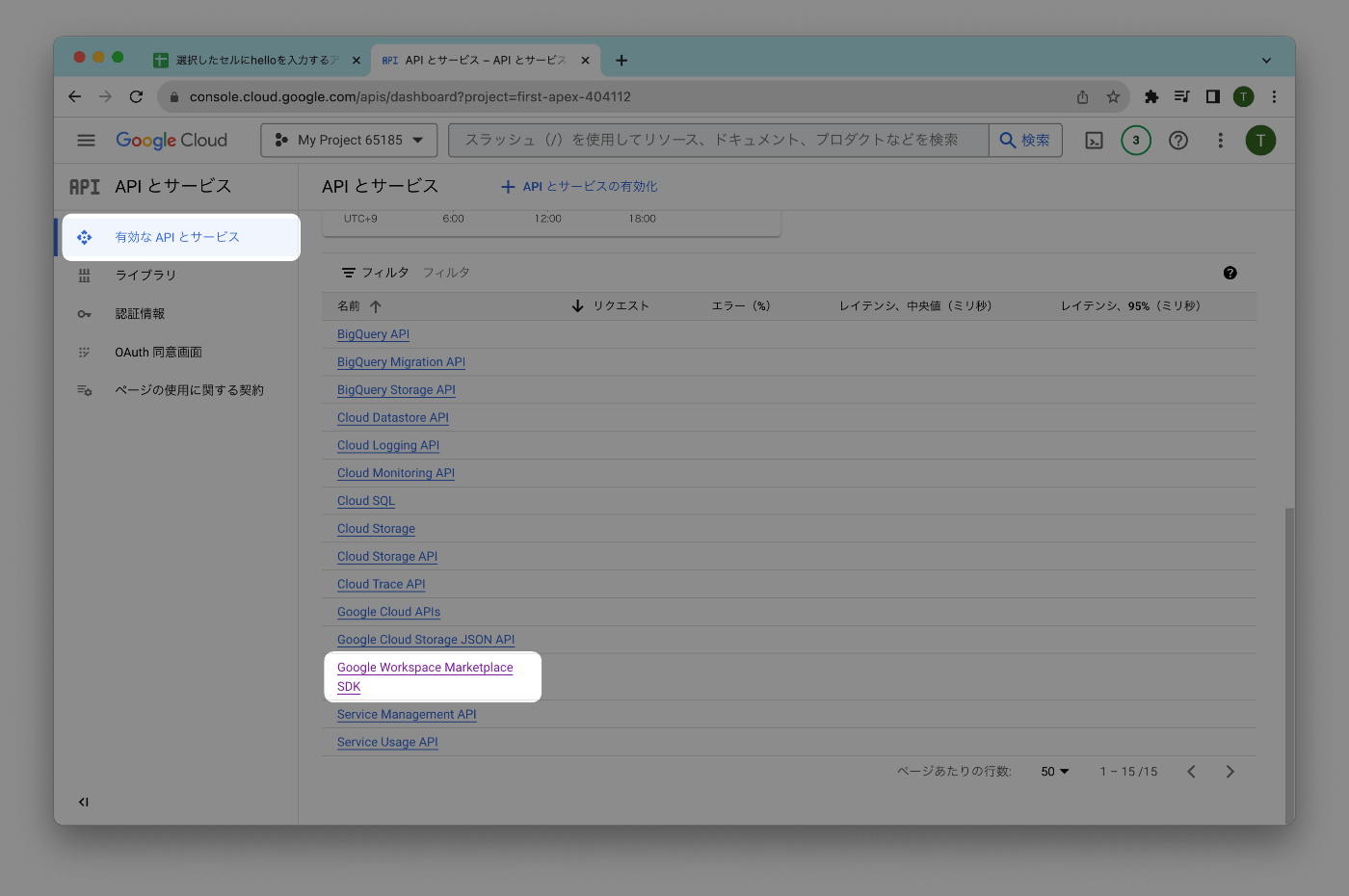Open Google Cloud Storage JSON API link
1349x896 pixels.
(x=426, y=640)
